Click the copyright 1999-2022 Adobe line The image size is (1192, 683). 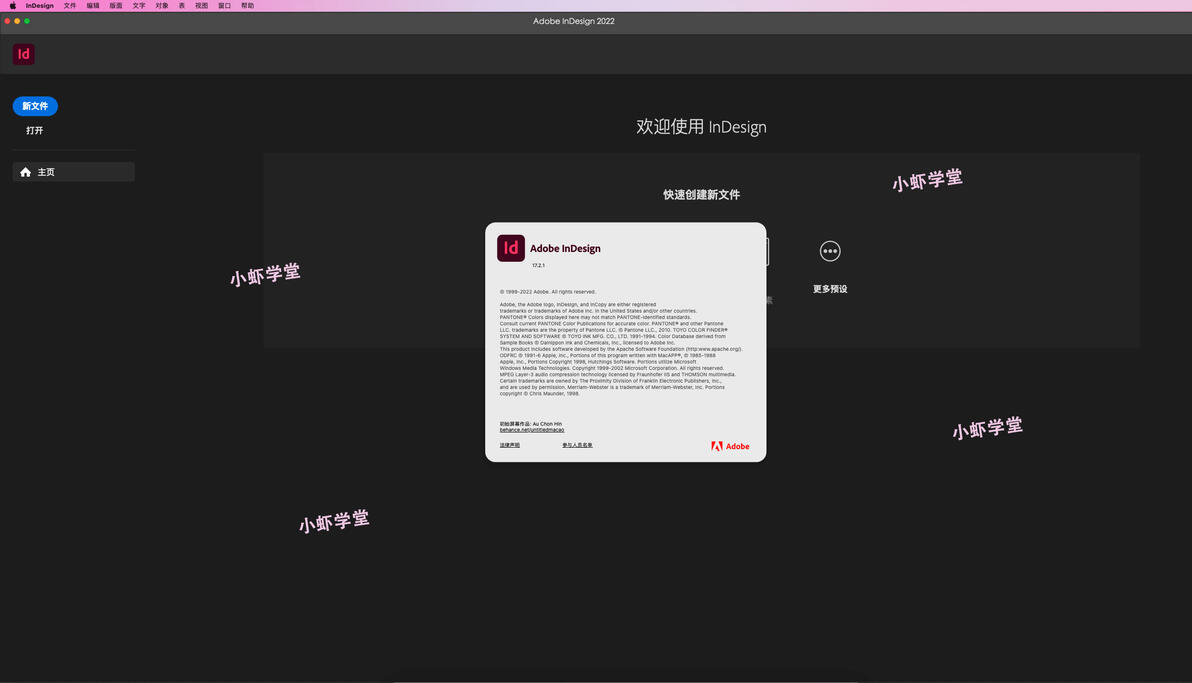coord(547,292)
